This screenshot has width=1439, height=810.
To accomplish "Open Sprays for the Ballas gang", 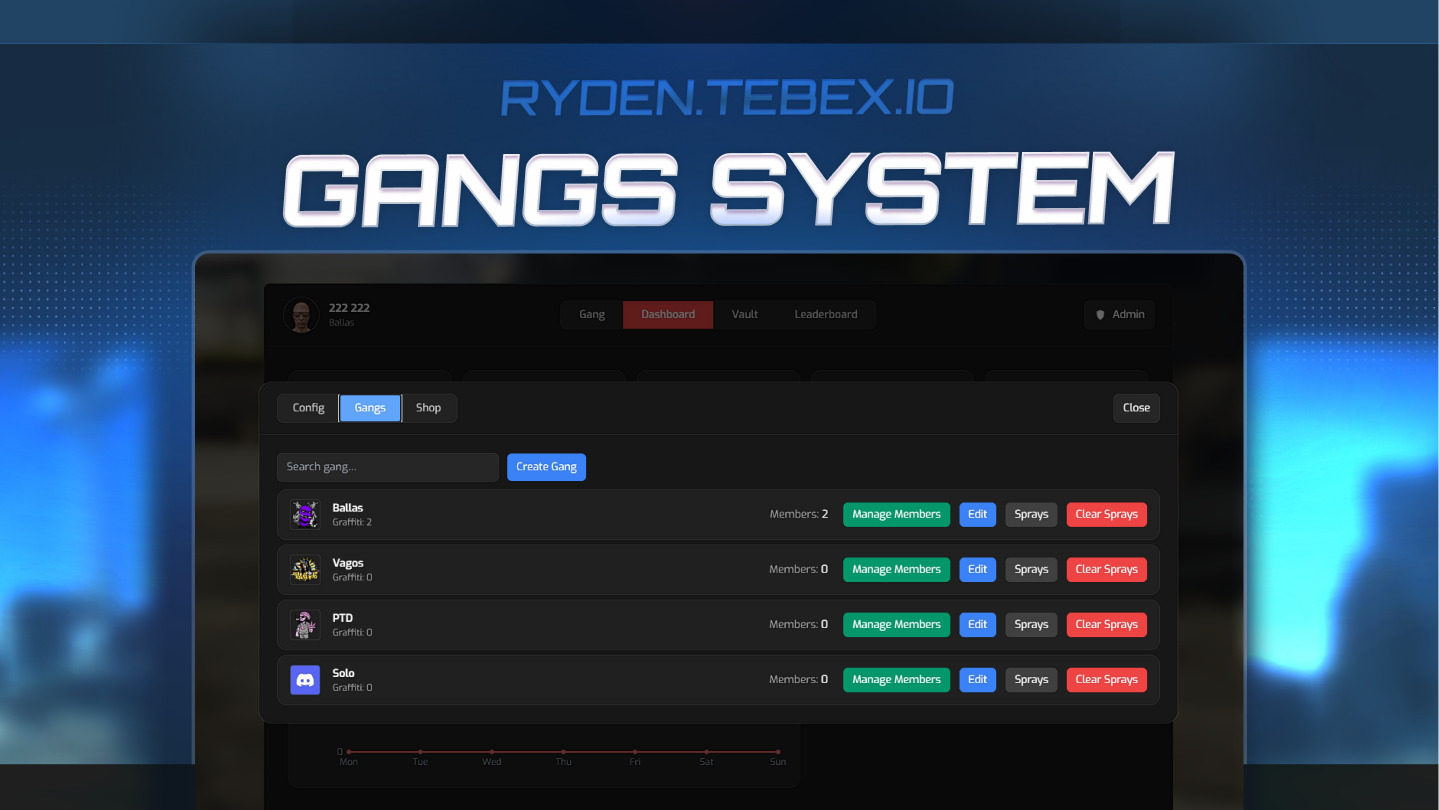I will (1031, 515).
